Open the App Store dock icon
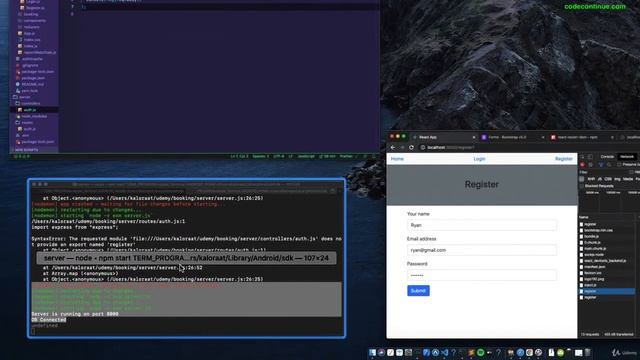Image resolution: width=640 pixels, height=360 pixels. pos(436,353)
